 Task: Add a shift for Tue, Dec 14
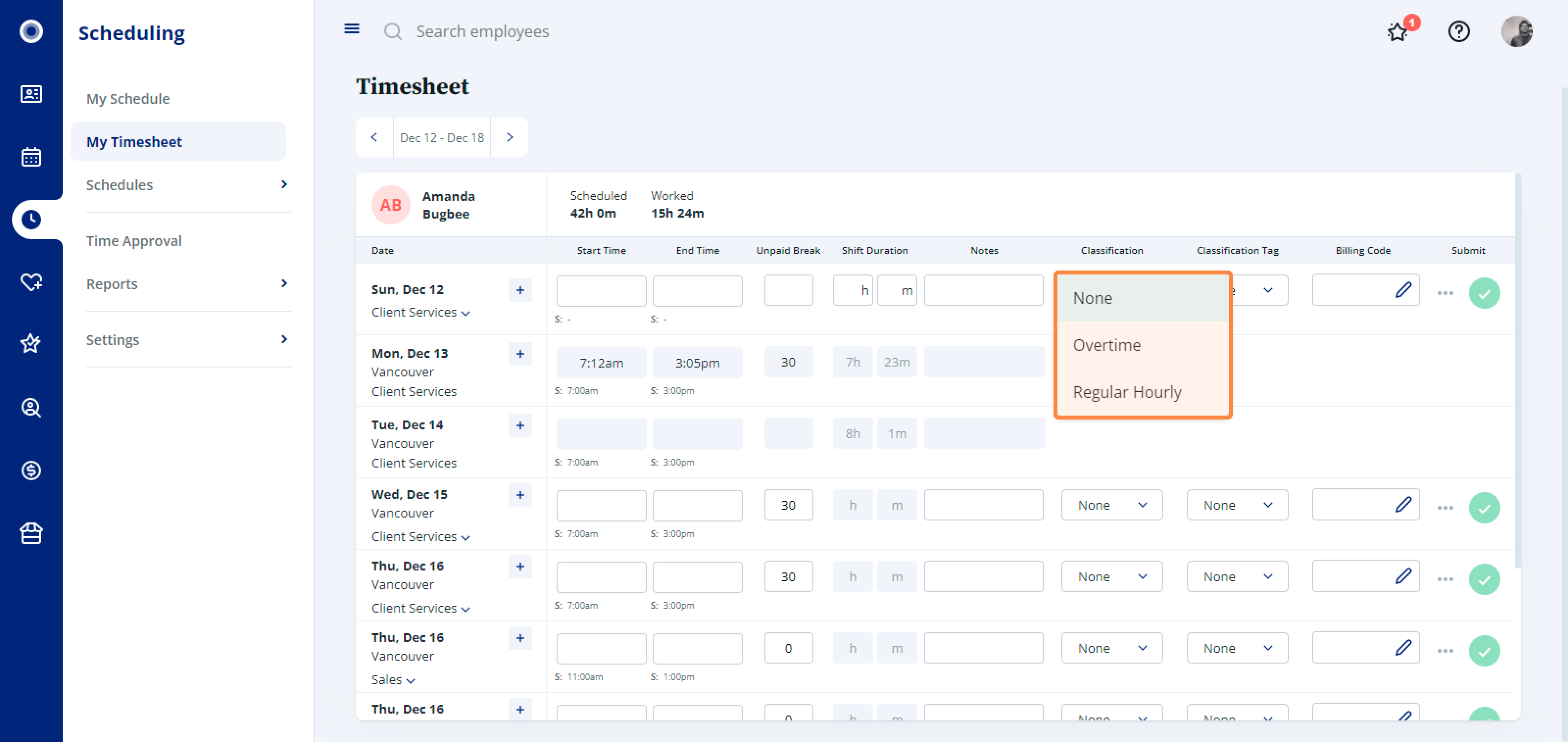[x=520, y=425]
